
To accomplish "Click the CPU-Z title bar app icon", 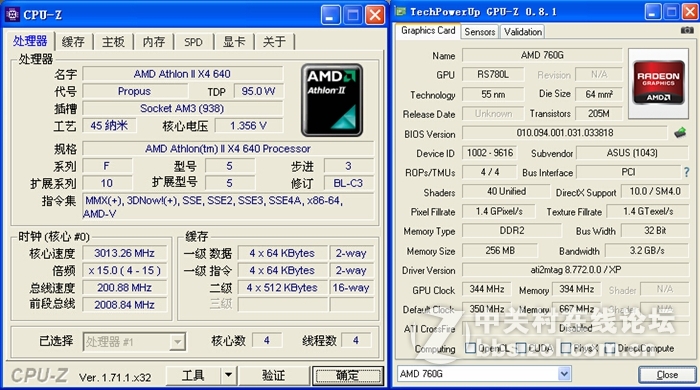I will pyautogui.click(x=12, y=15).
